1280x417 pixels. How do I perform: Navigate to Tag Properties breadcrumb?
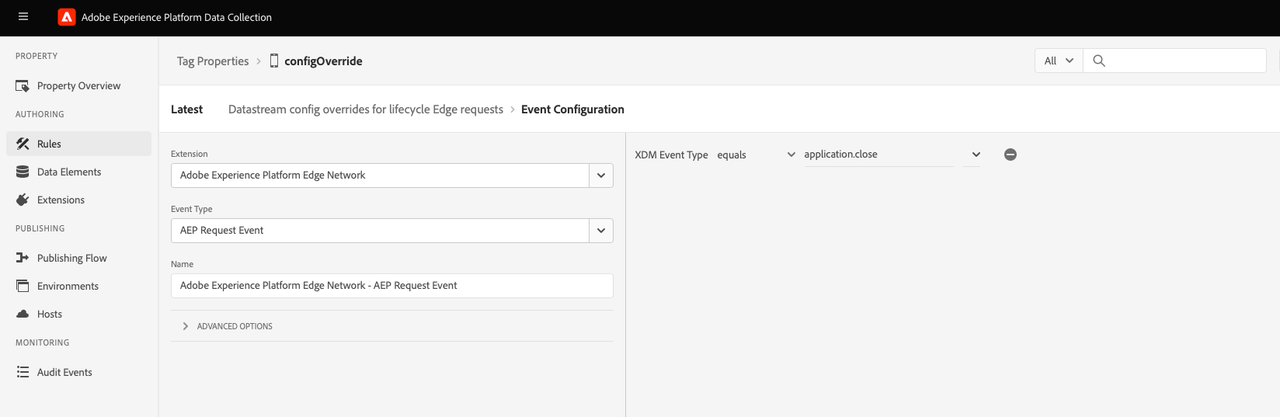(x=213, y=61)
